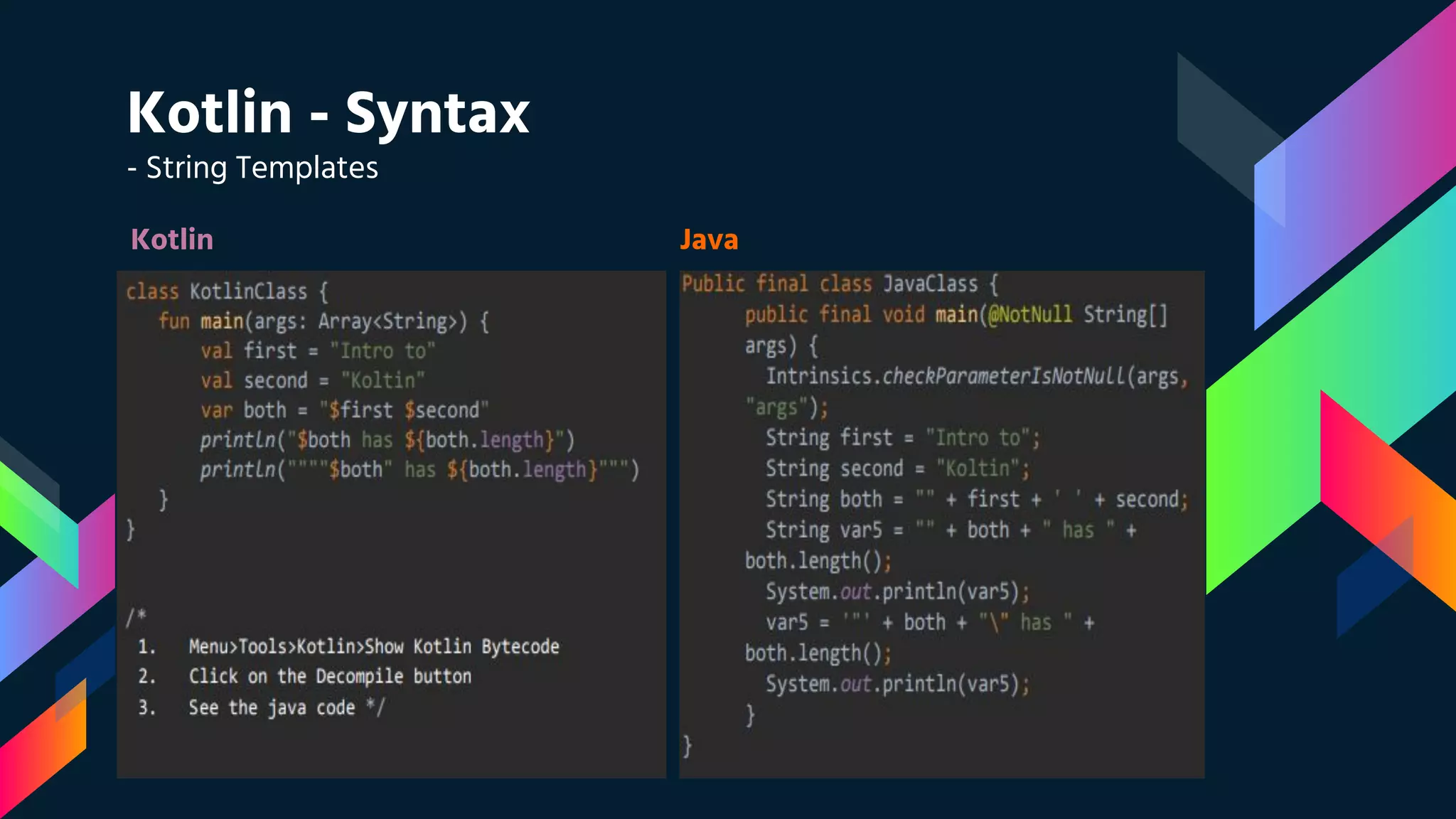The width and height of the screenshot is (1456, 819).
Task: Click the 'Click on the Decompile button' line
Action: [329, 677]
